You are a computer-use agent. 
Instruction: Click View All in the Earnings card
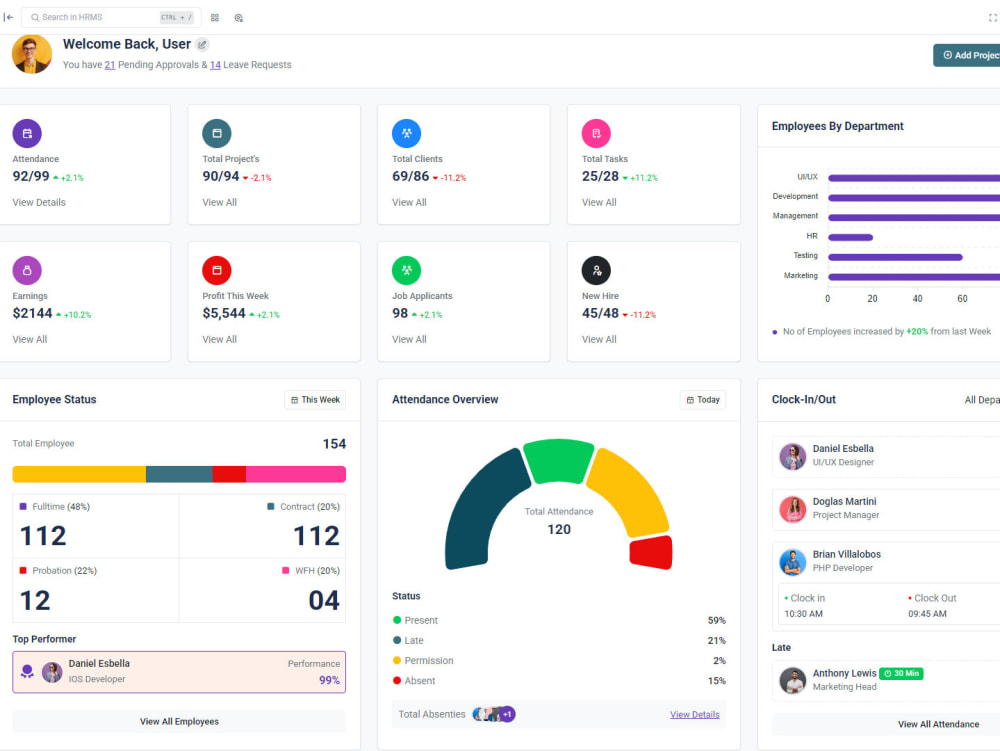pyautogui.click(x=29, y=339)
